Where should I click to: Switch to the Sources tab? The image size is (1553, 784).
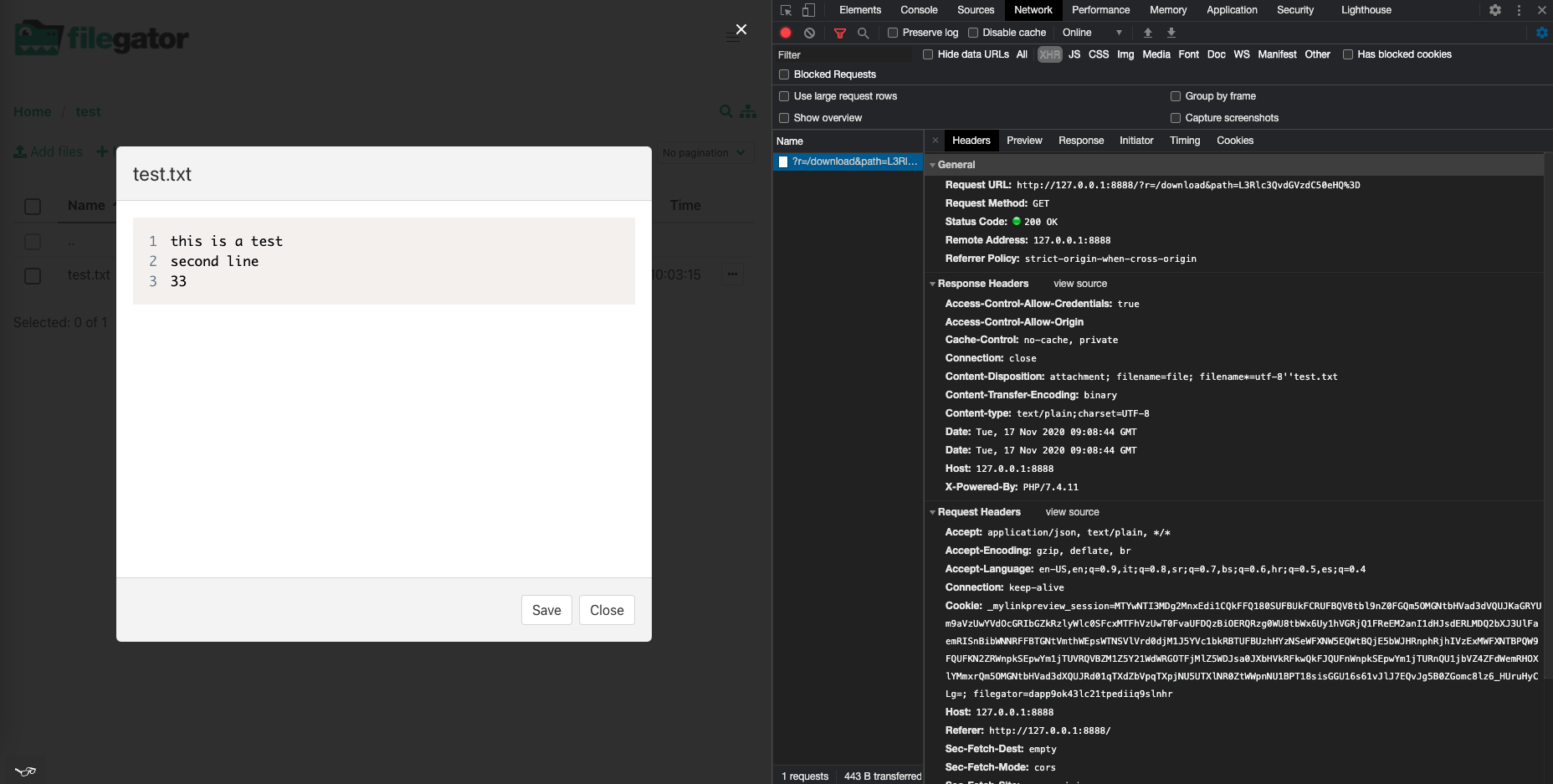[975, 10]
